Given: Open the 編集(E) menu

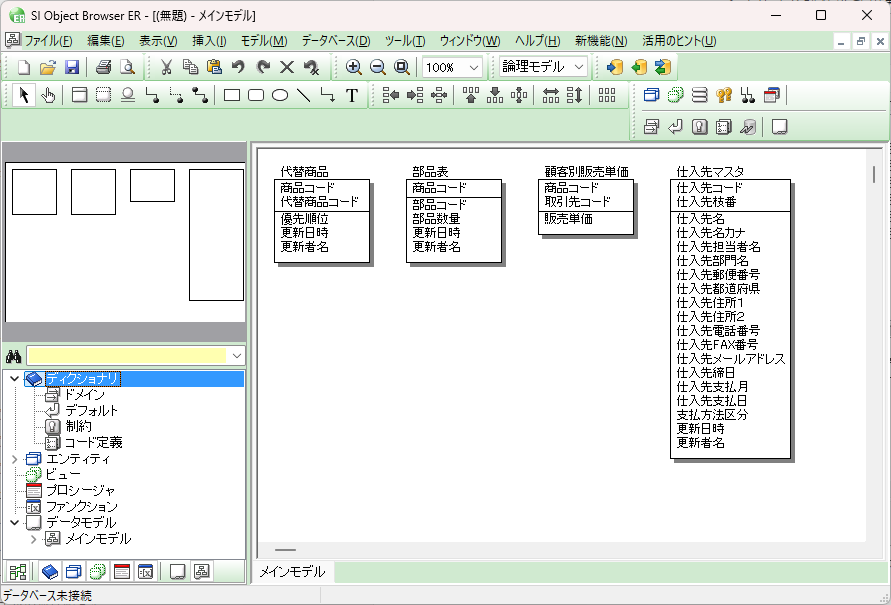Looking at the screenshot, I should tap(106, 41).
